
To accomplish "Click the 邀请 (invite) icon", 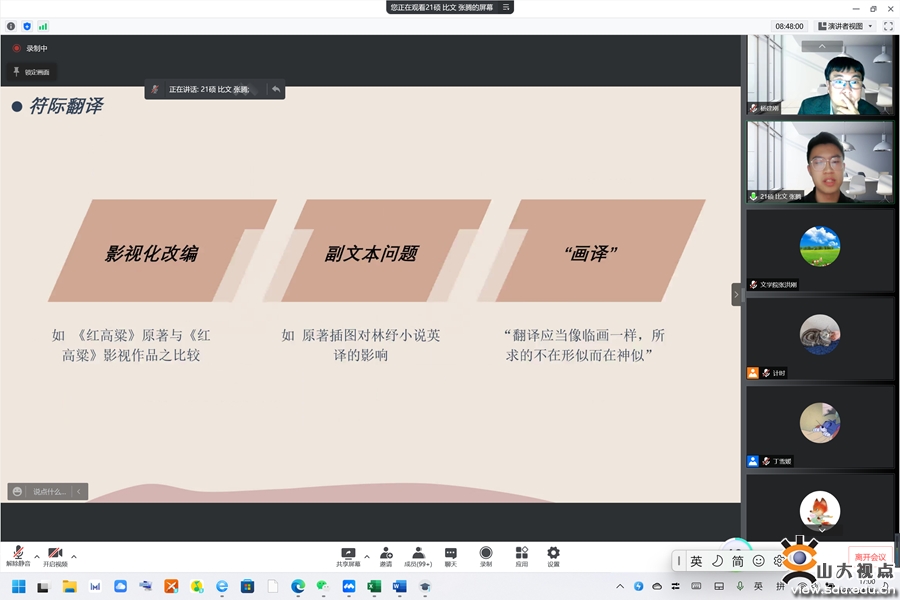I will (x=386, y=556).
